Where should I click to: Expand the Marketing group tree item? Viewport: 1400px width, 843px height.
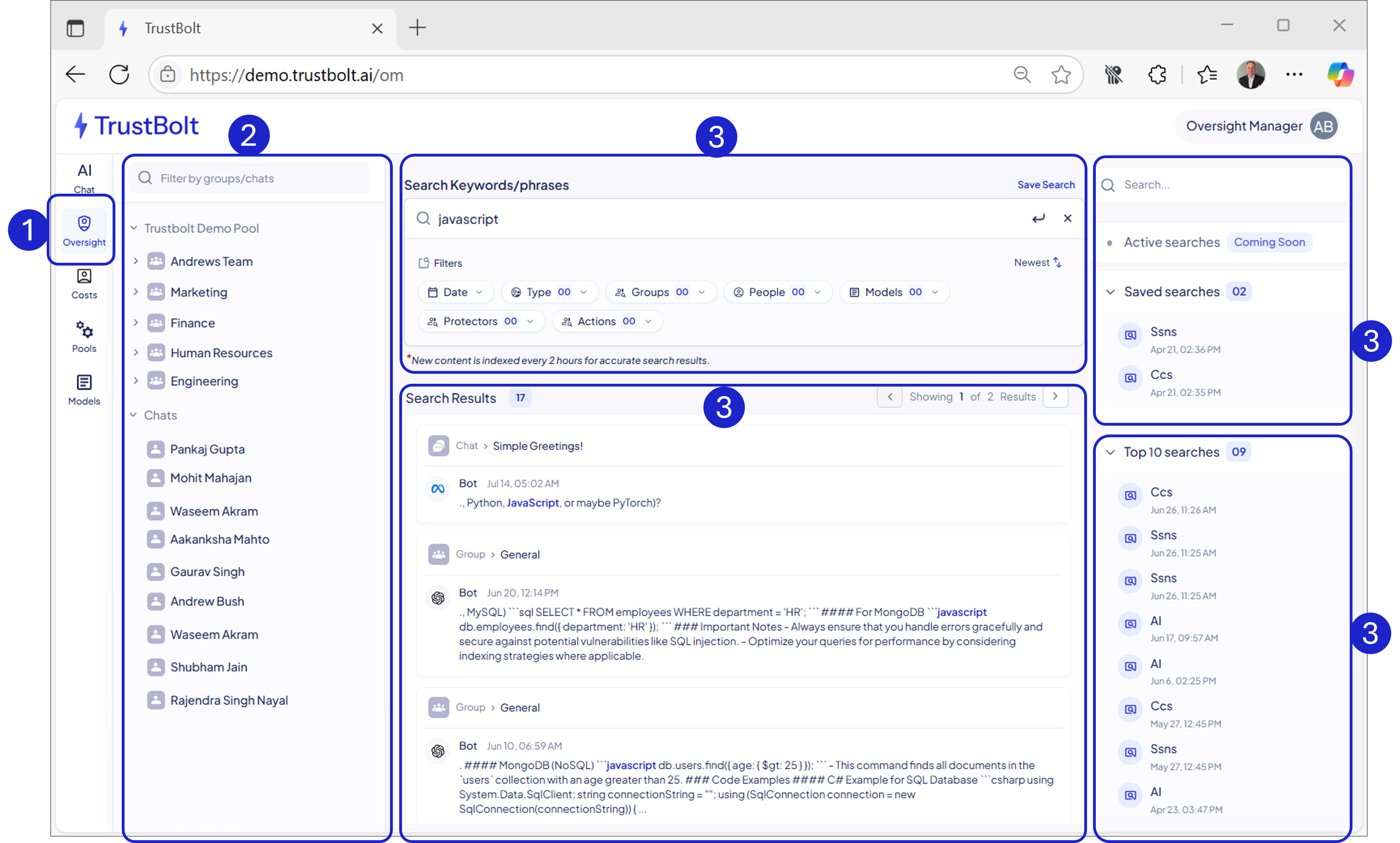pos(136,292)
